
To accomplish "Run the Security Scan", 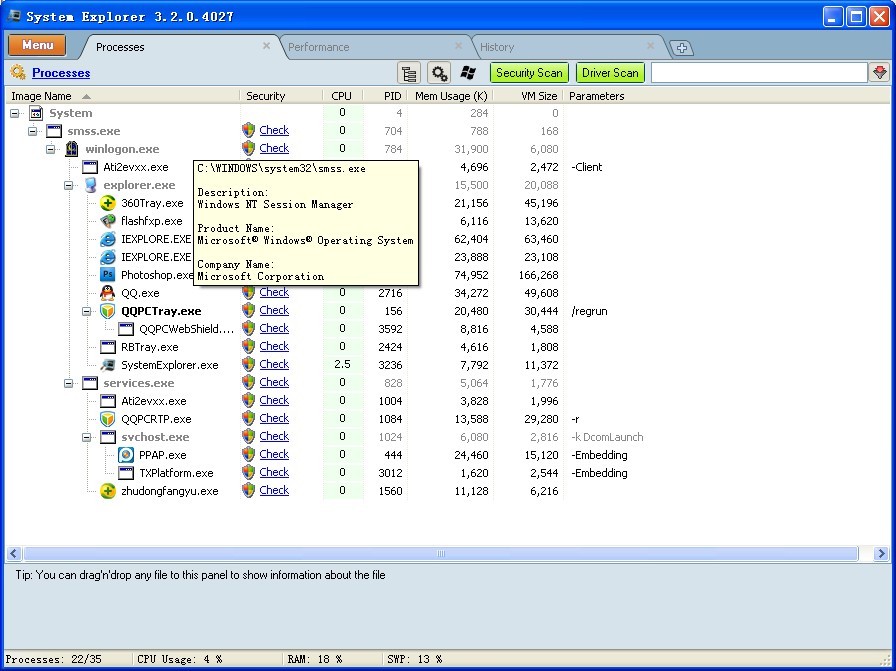I will tap(529, 73).
